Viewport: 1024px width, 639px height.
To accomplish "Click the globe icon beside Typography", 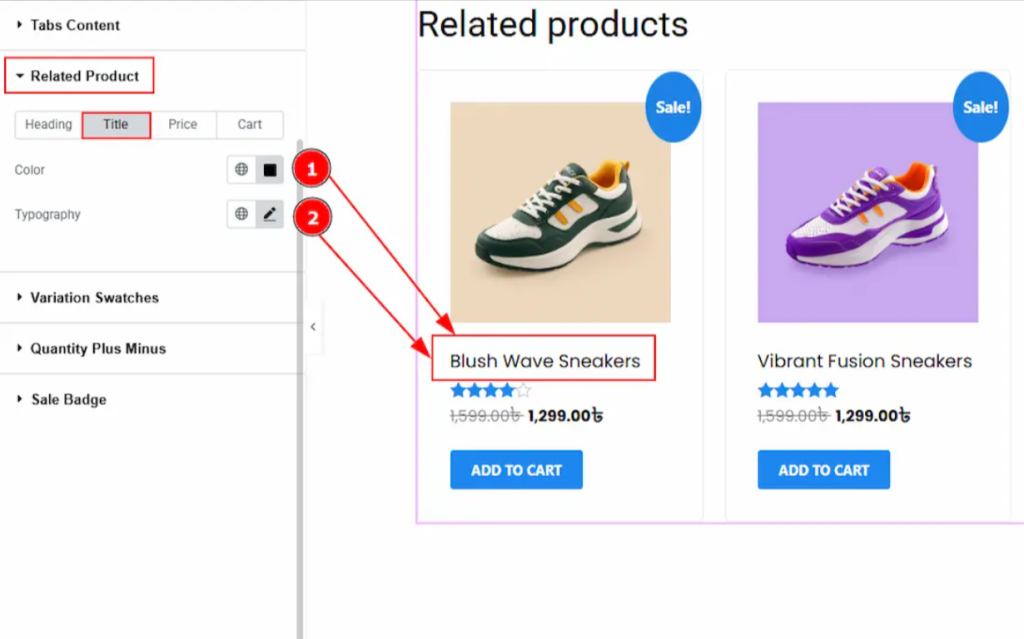I will (x=241, y=214).
